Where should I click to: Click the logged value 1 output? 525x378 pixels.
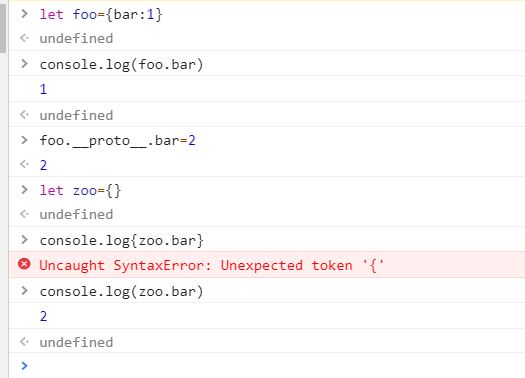point(43,89)
